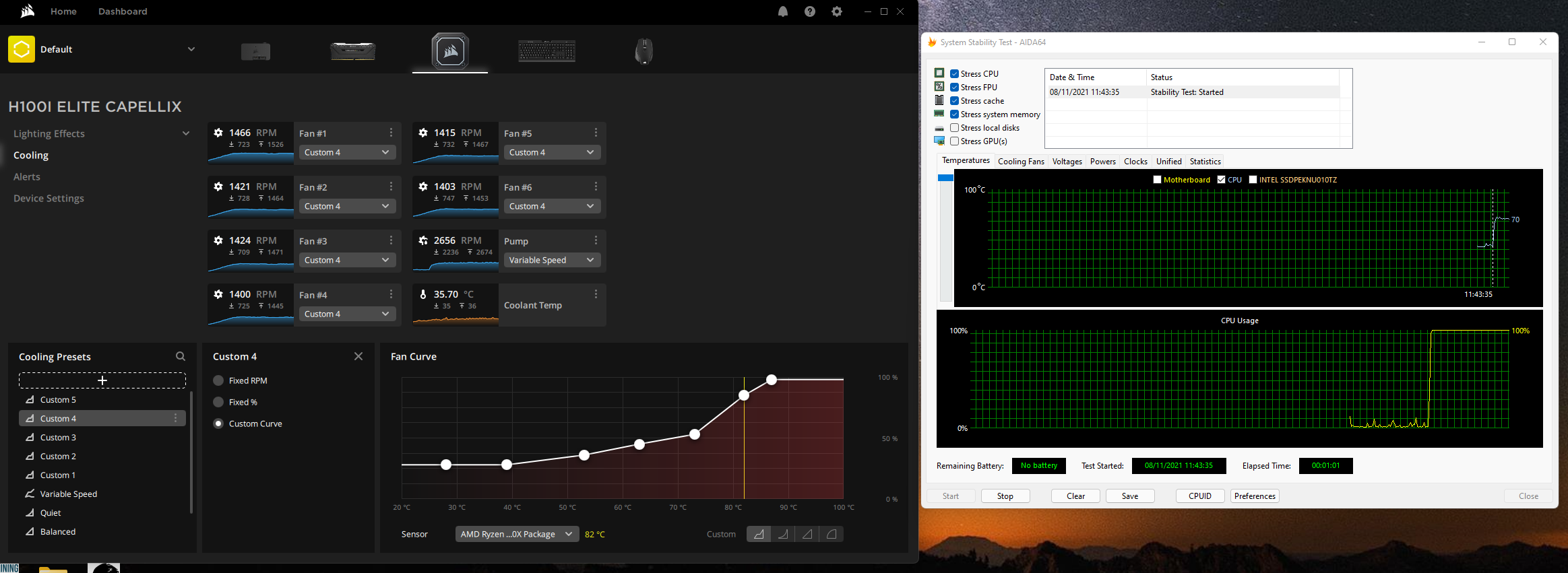The width and height of the screenshot is (1568, 573).
Task: Select Fixed % radio option
Action: [218, 402]
